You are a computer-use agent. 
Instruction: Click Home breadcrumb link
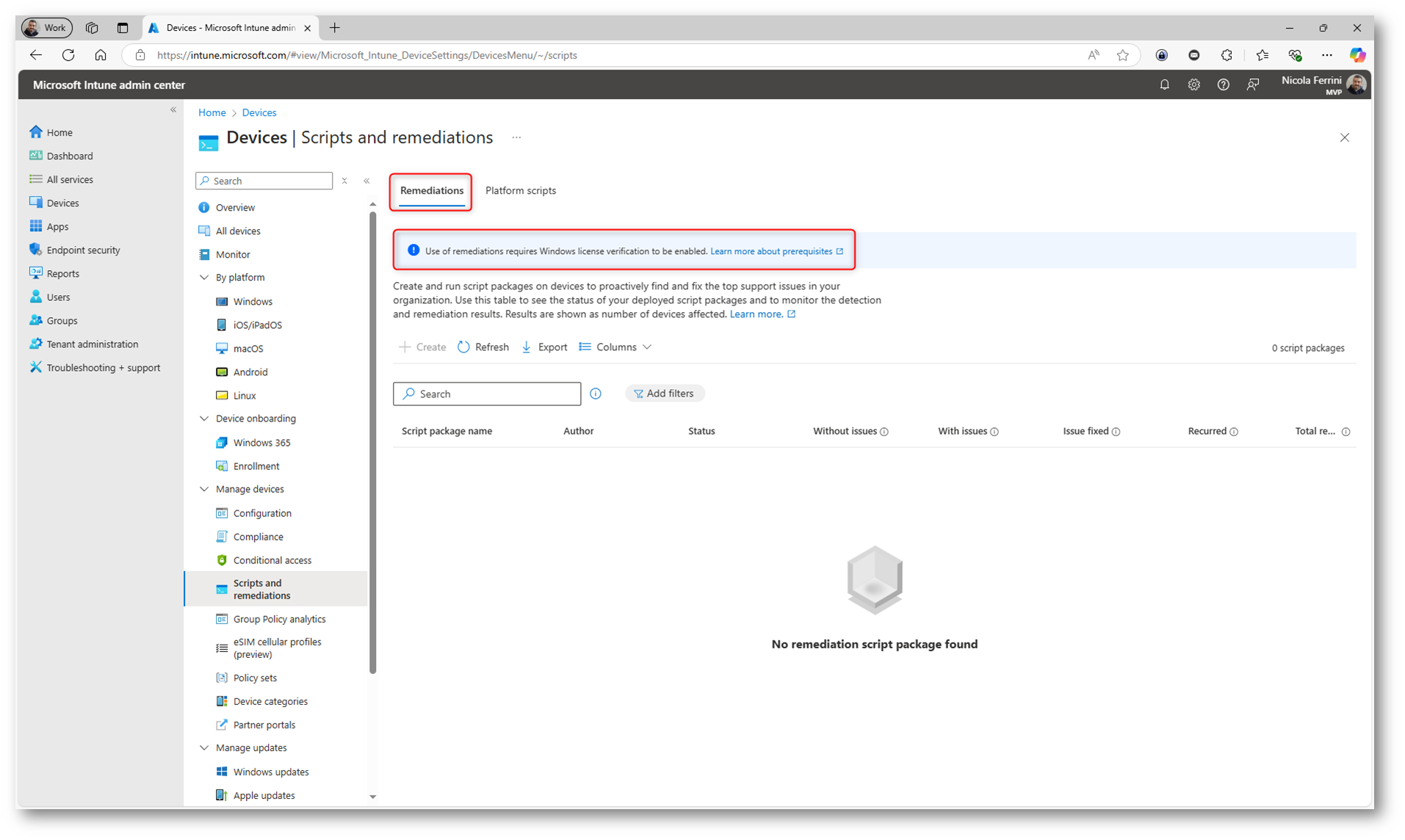[212, 112]
